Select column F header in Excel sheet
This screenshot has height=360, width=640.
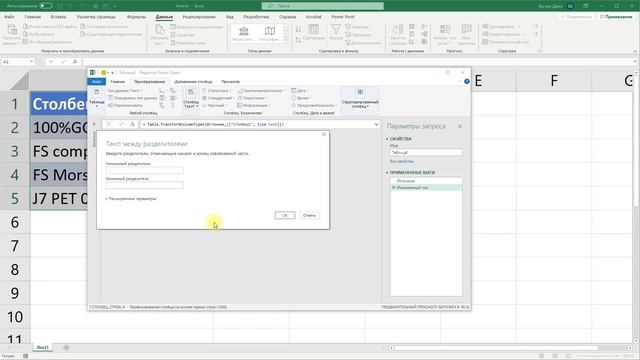tap(554, 80)
